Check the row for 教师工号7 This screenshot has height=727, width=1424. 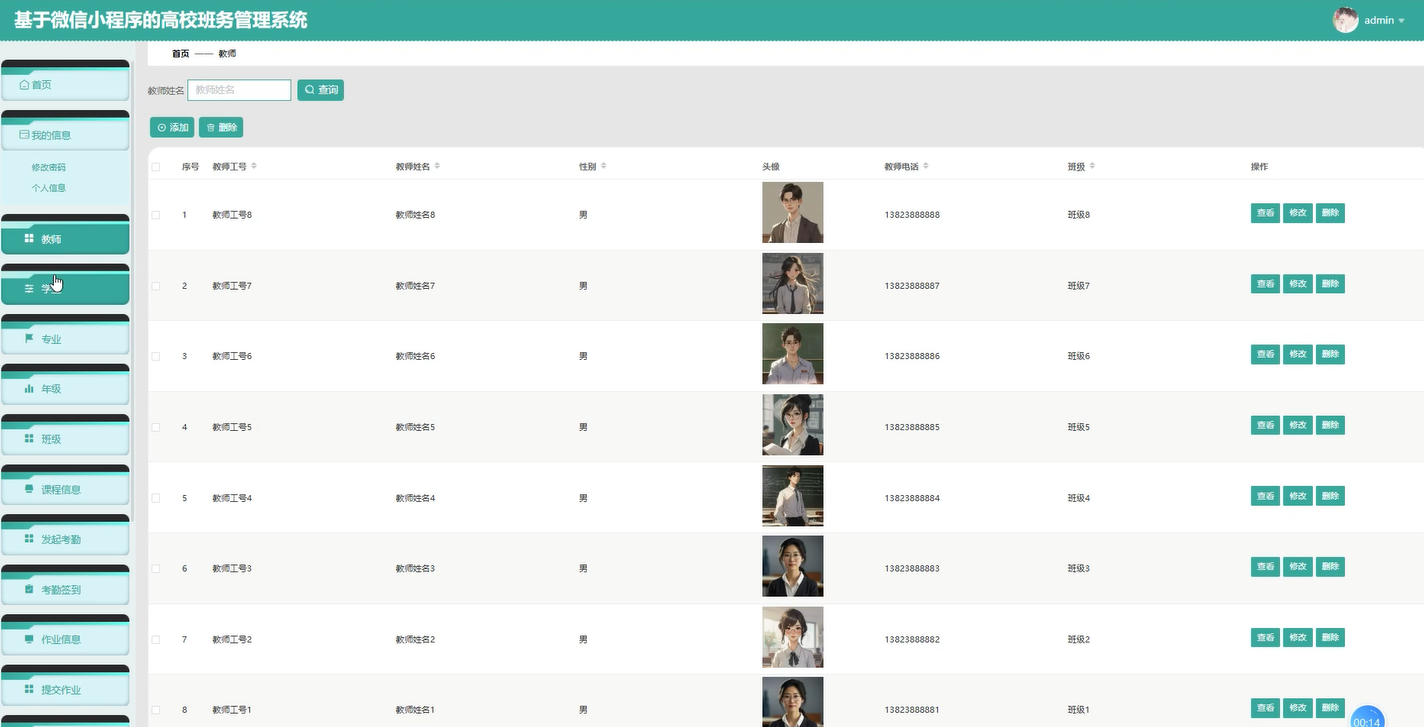tap(155, 286)
